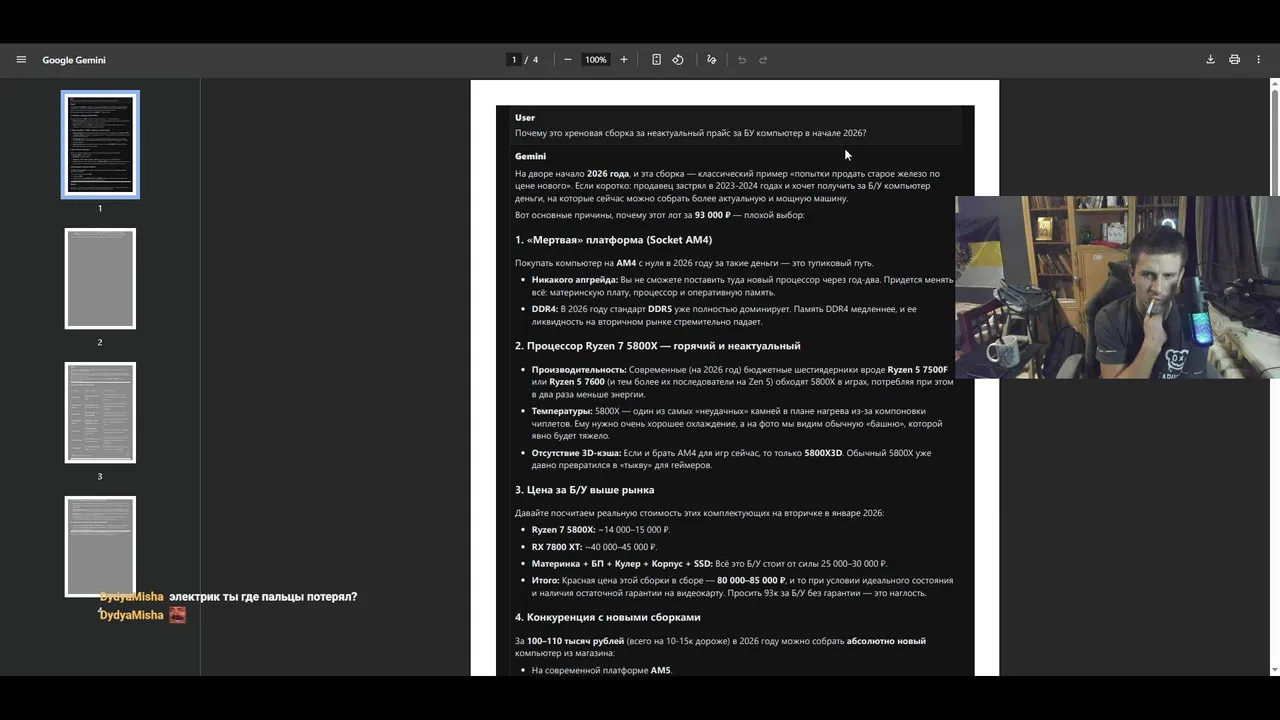Activate the draw annotation tool
The height and width of the screenshot is (720, 1280).
click(x=712, y=60)
